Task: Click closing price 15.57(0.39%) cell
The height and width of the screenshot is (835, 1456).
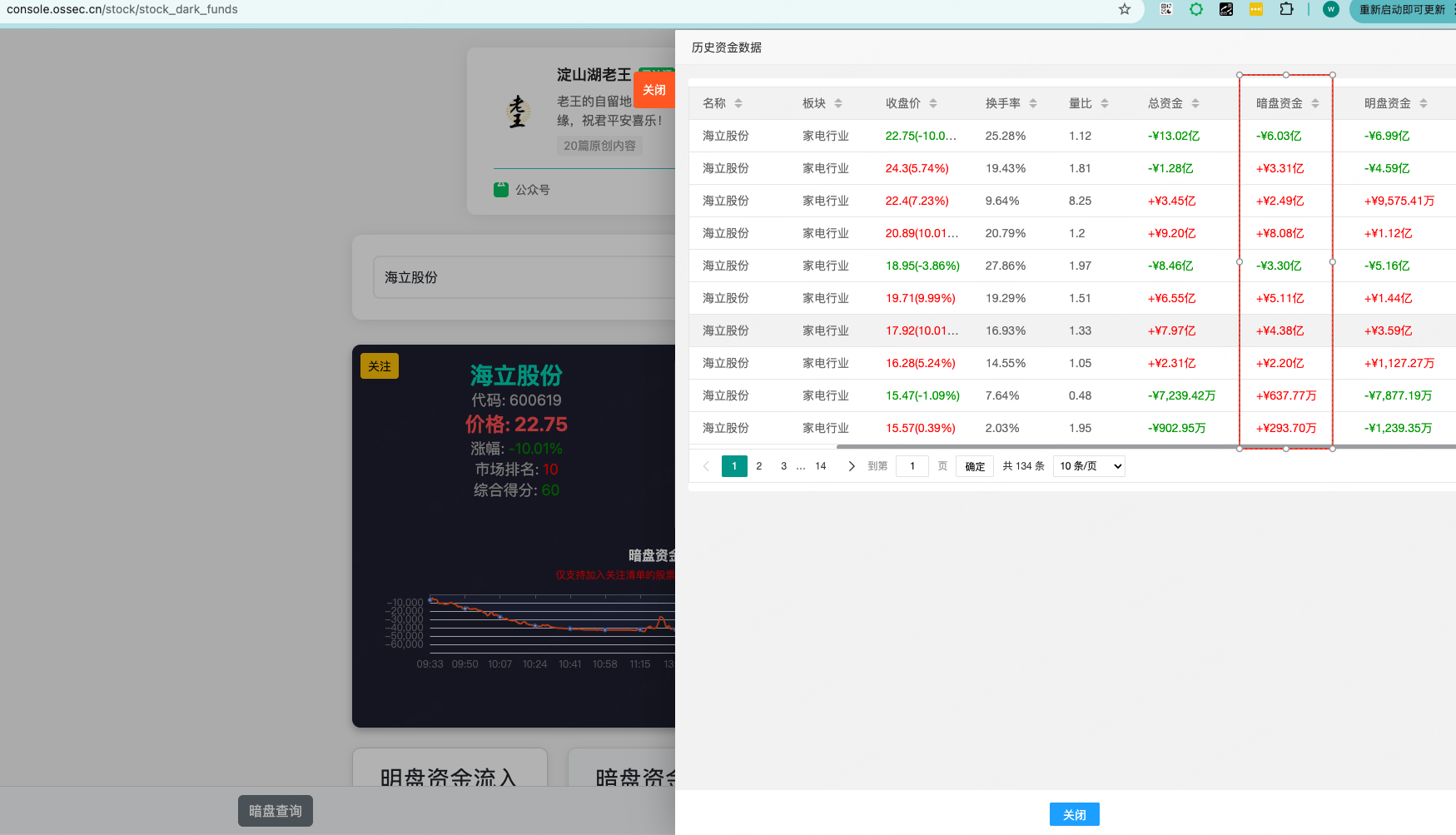Action: [x=921, y=428]
